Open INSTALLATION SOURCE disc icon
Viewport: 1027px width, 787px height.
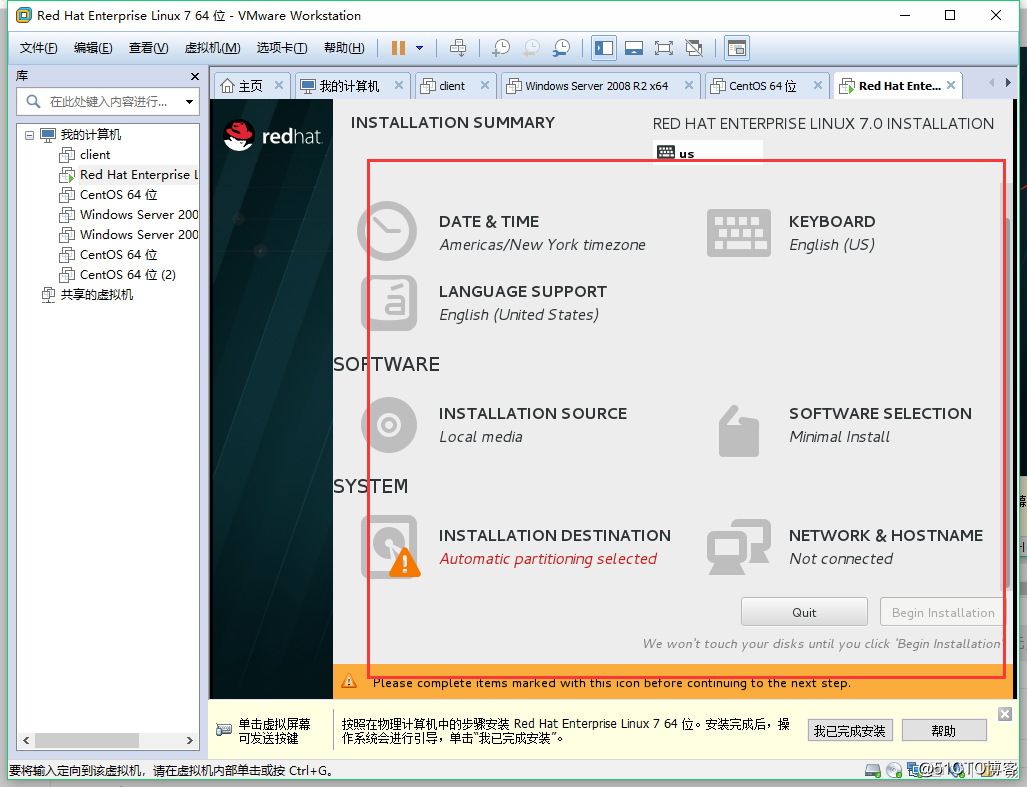(389, 425)
